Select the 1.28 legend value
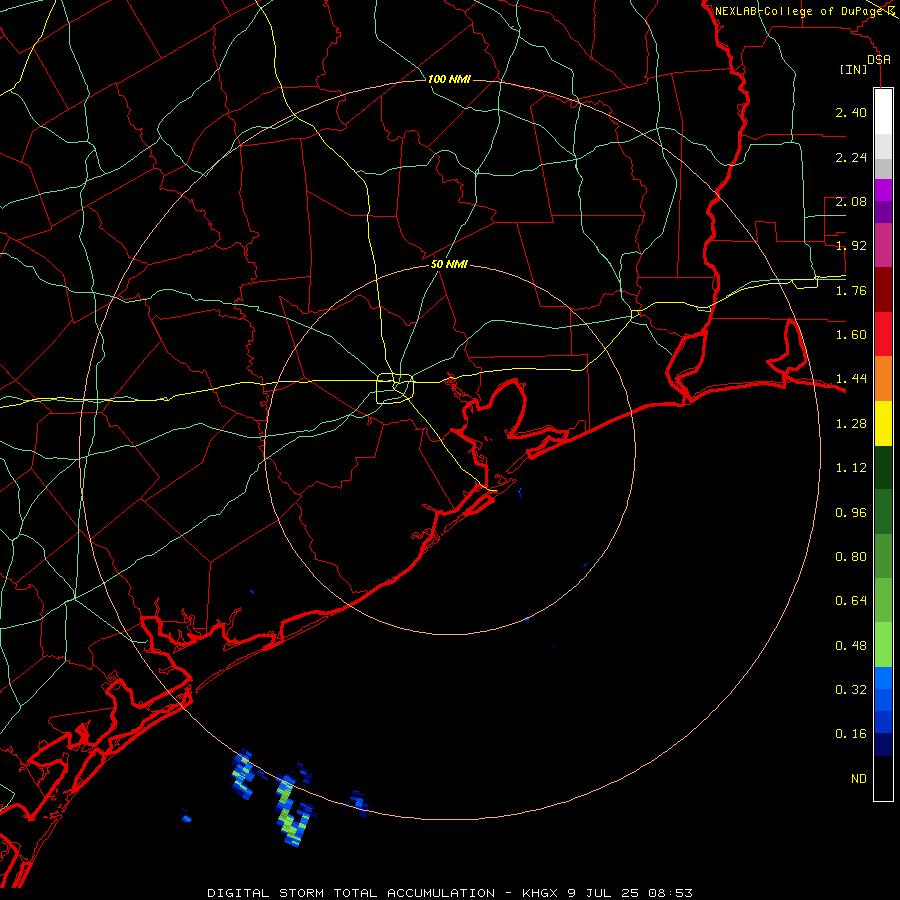 (x=851, y=424)
